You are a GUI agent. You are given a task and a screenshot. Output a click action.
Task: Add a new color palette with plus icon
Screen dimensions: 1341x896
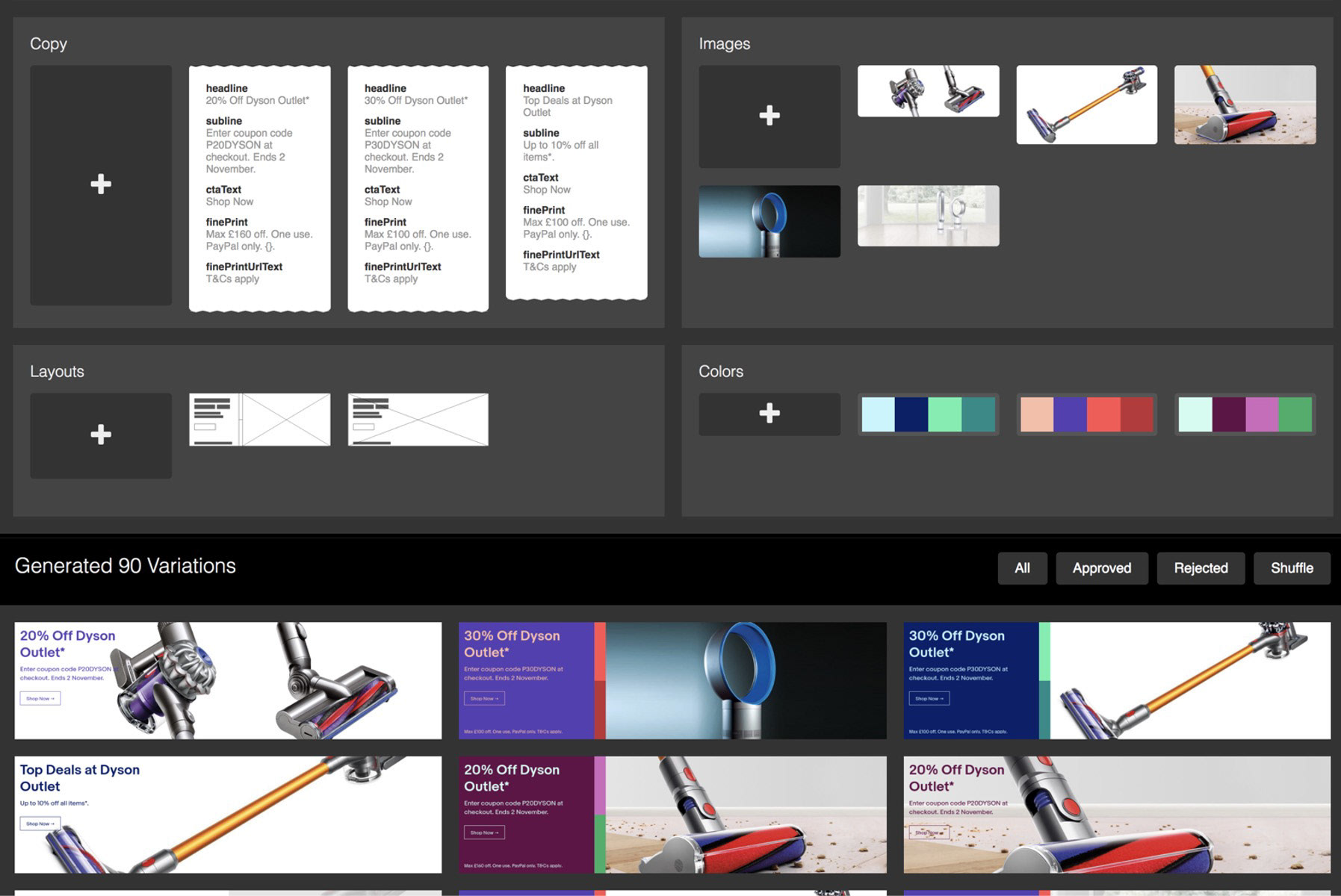point(769,414)
